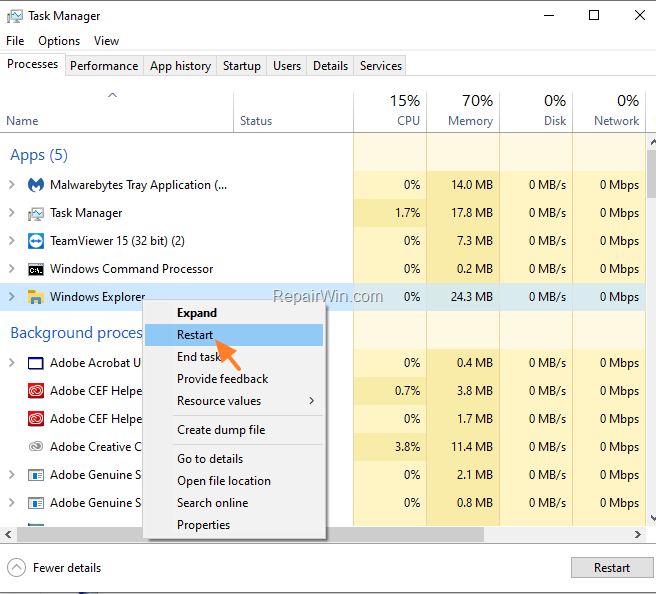
Task: Click the horizontal scrollbar right arrow
Action: [638, 535]
